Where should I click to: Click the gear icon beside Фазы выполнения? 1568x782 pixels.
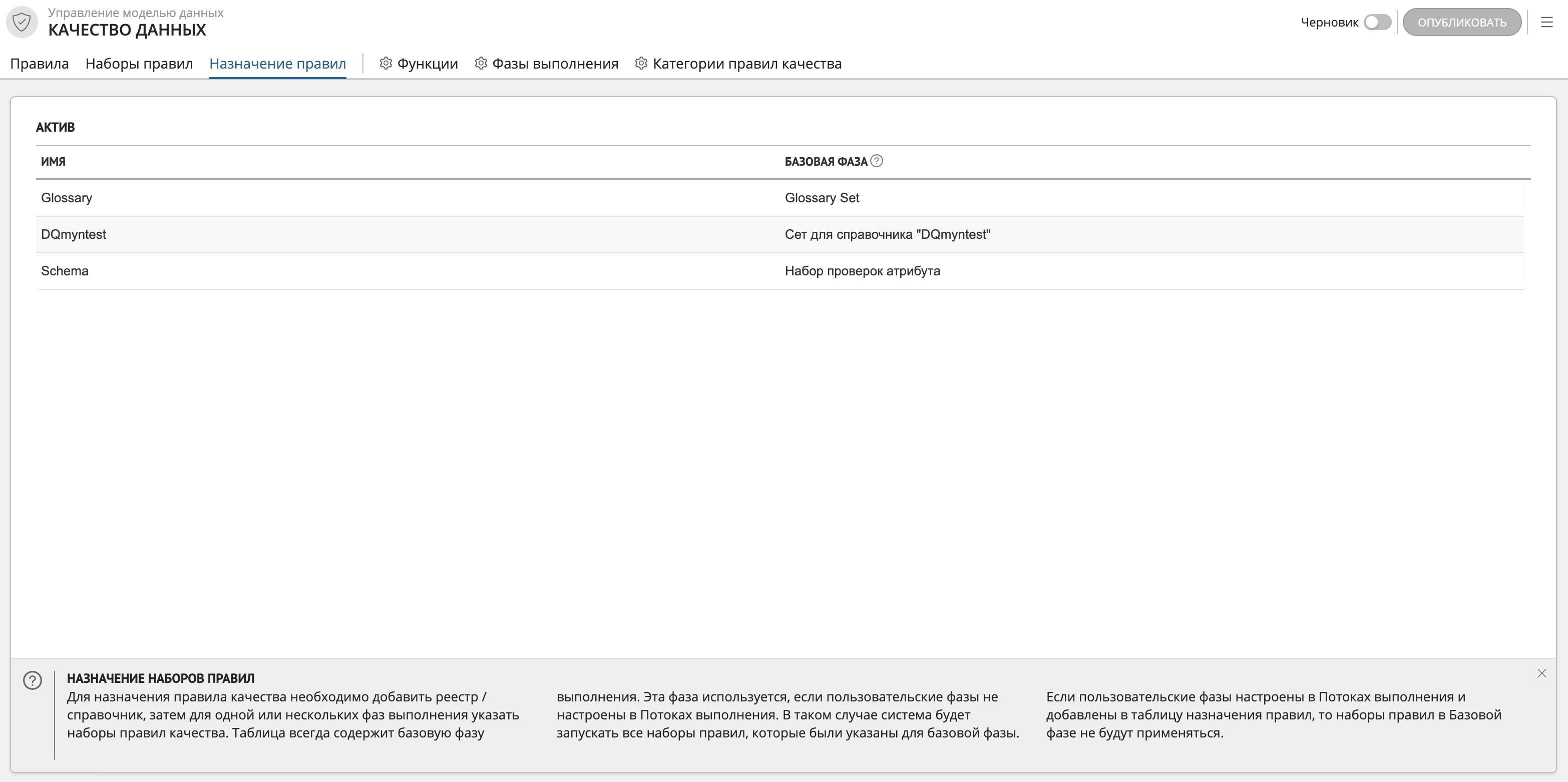coord(481,63)
